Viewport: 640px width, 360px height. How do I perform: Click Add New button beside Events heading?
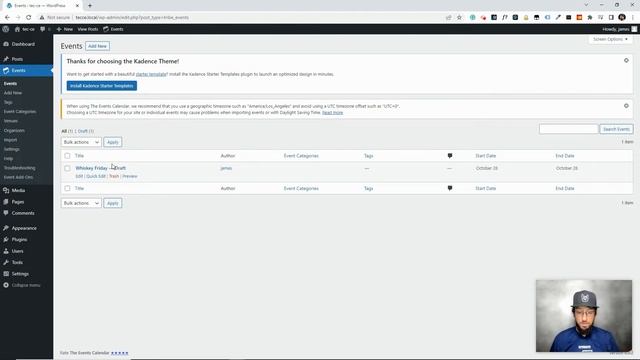coord(97,46)
